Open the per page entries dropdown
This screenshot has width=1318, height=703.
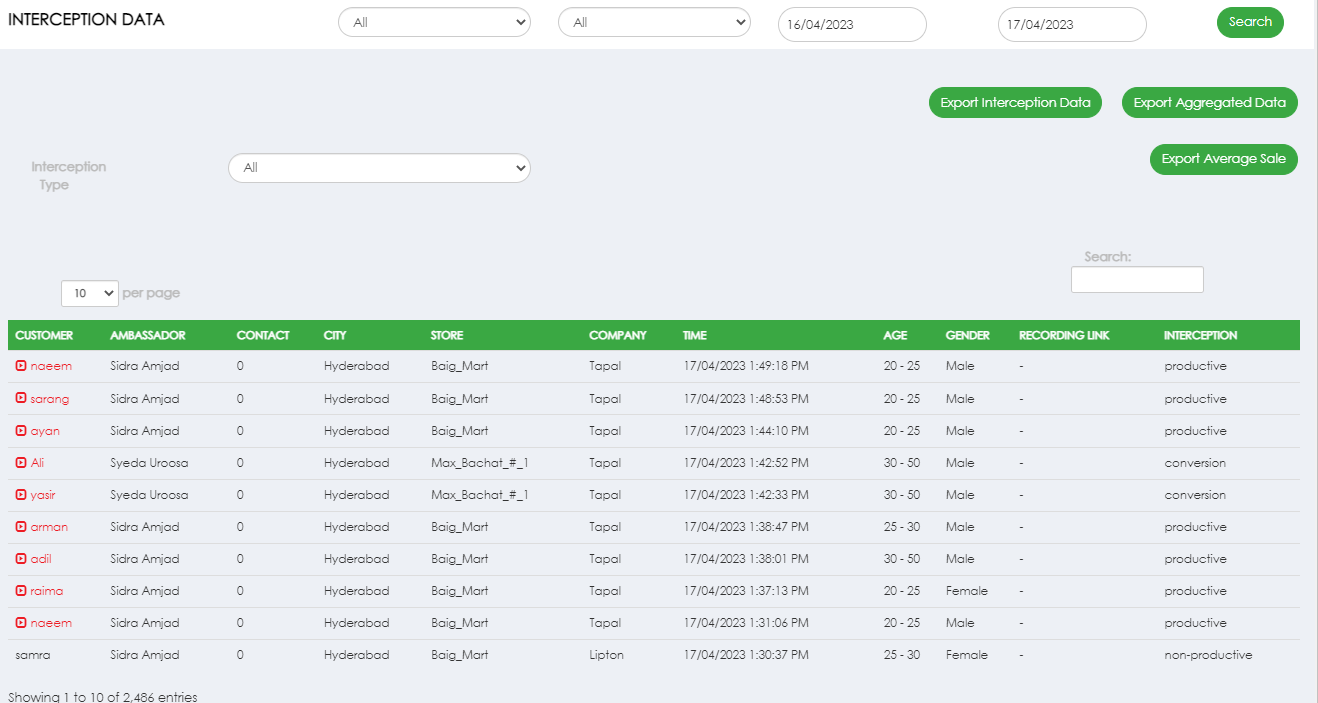[x=90, y=293]
